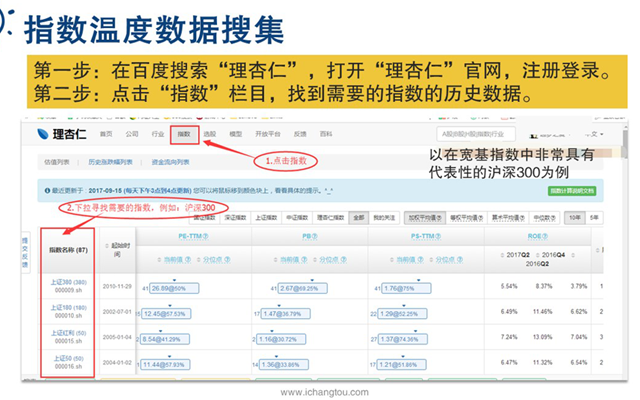640x400 pixels.
Task: Open the 反馈 navigation item
Action: coord(300,134)
